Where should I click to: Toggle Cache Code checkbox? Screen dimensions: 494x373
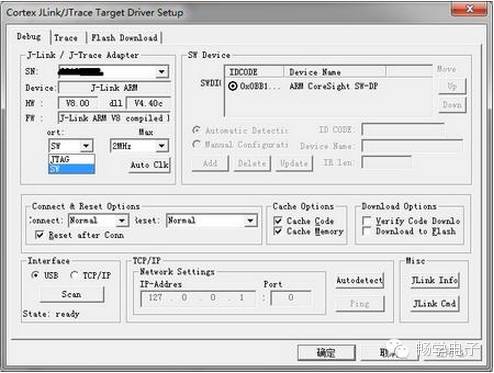tap(278, 221)
